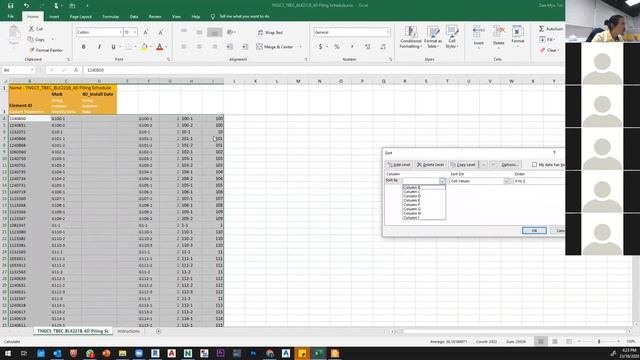Open the number format General dropdown

point(388,32)
